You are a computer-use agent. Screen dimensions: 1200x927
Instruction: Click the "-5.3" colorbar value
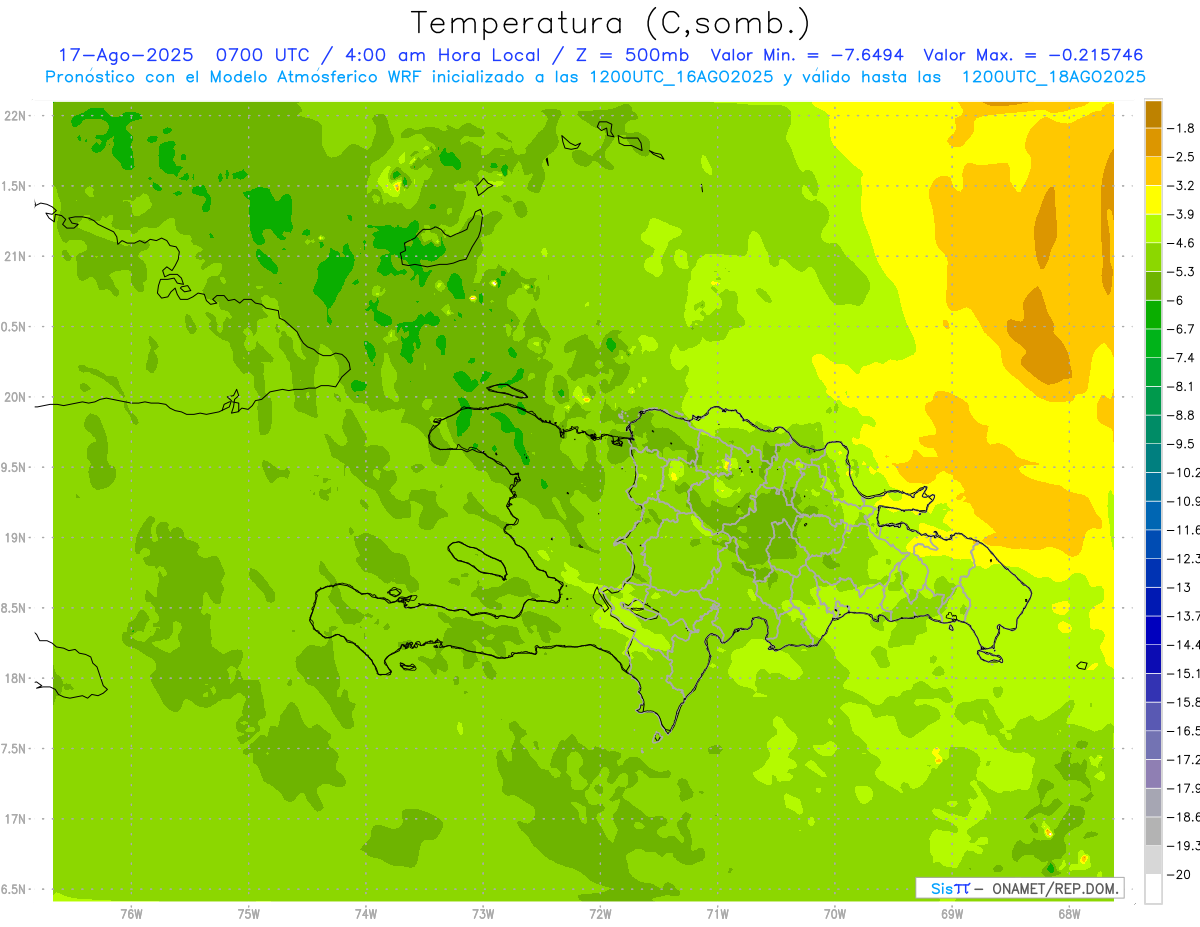pyautogui.click(x=1182, y=271)
